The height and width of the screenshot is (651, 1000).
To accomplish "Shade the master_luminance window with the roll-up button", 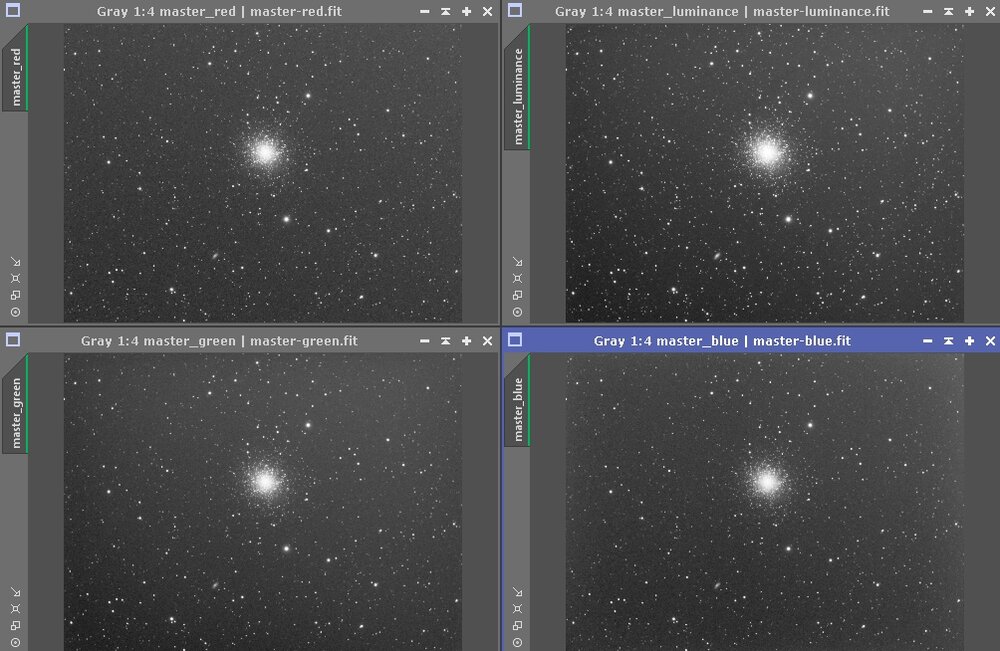I will 948,12.
